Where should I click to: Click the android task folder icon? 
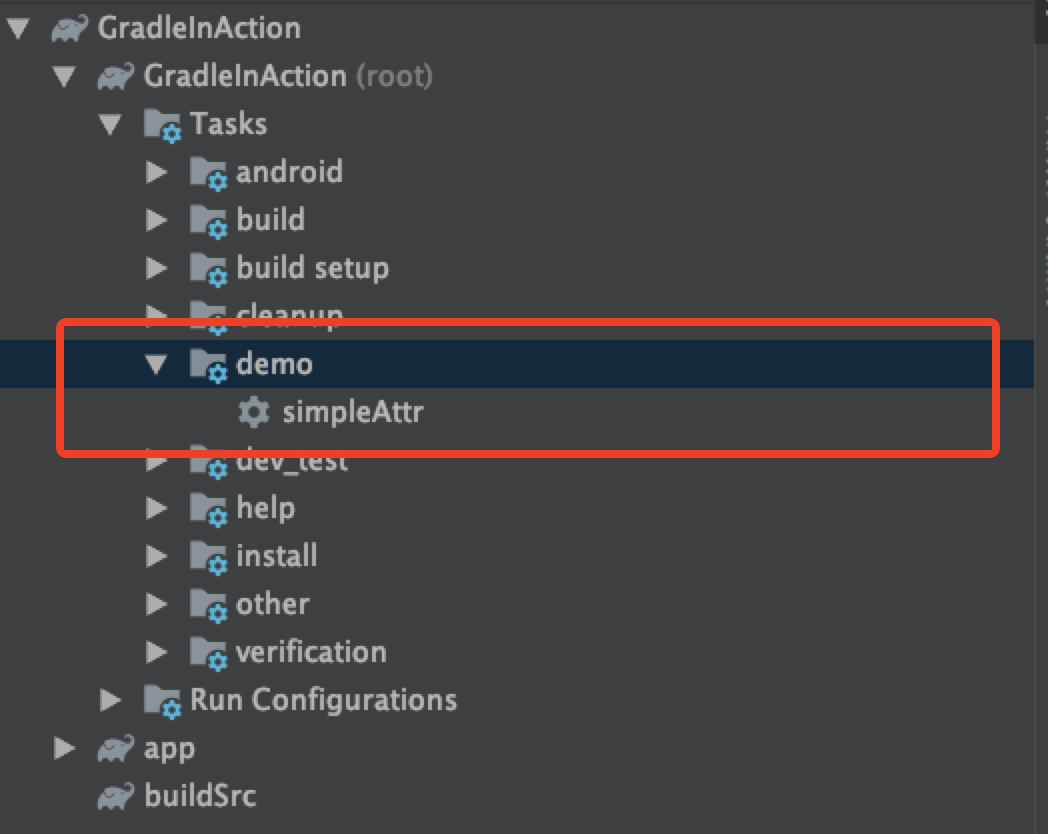(x=209, y=173)
